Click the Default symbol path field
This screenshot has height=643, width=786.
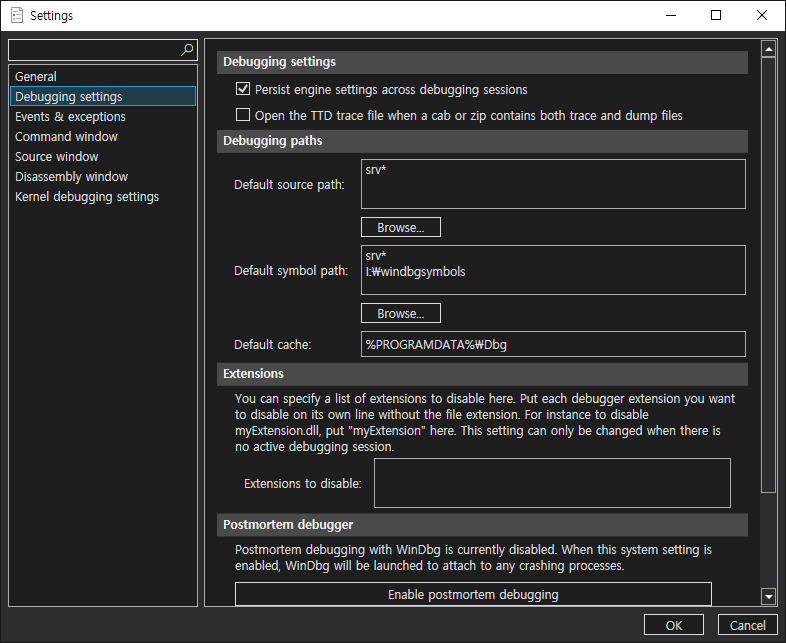tap(553, 270)
